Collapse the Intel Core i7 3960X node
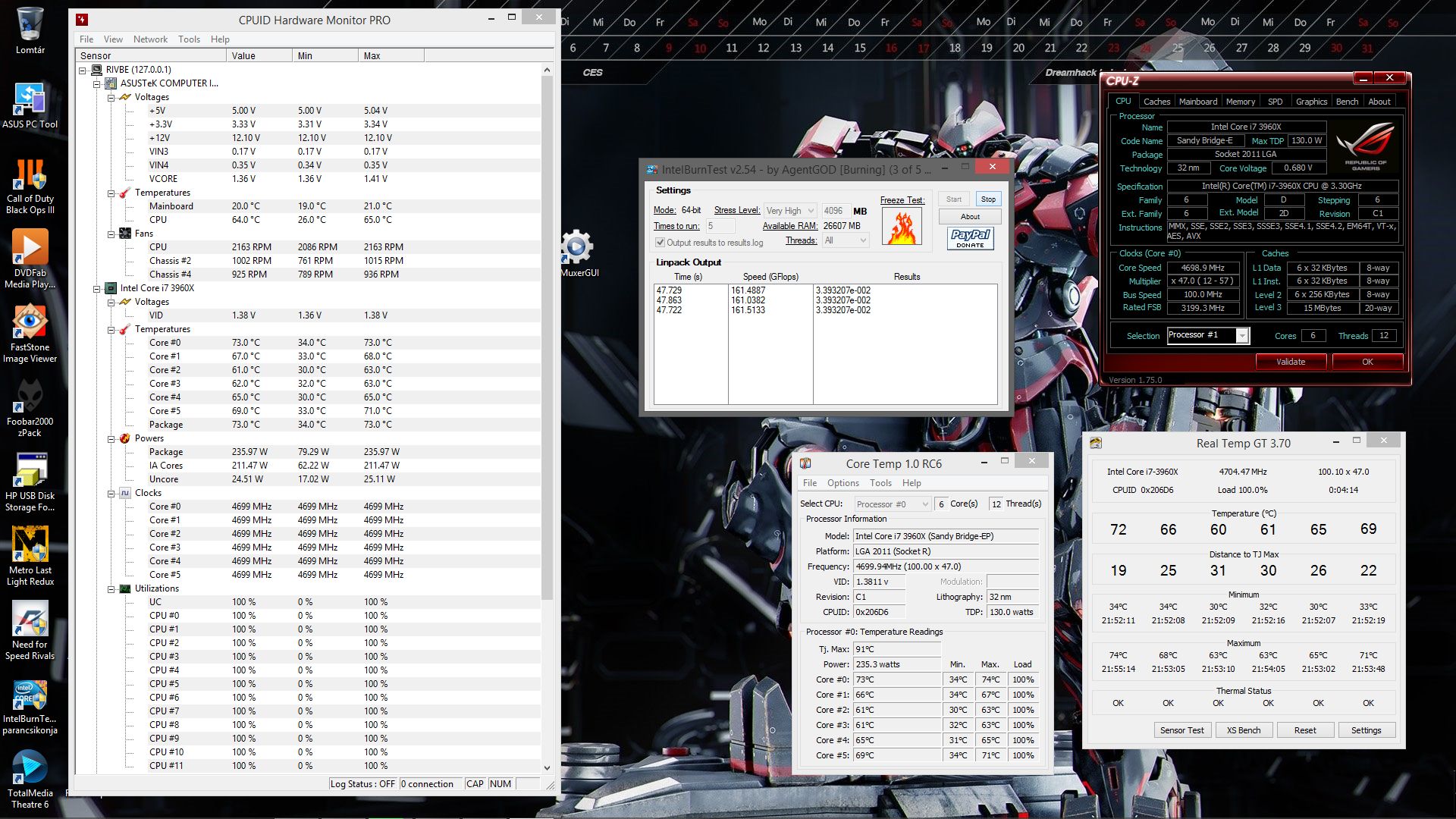 point(96,288)
